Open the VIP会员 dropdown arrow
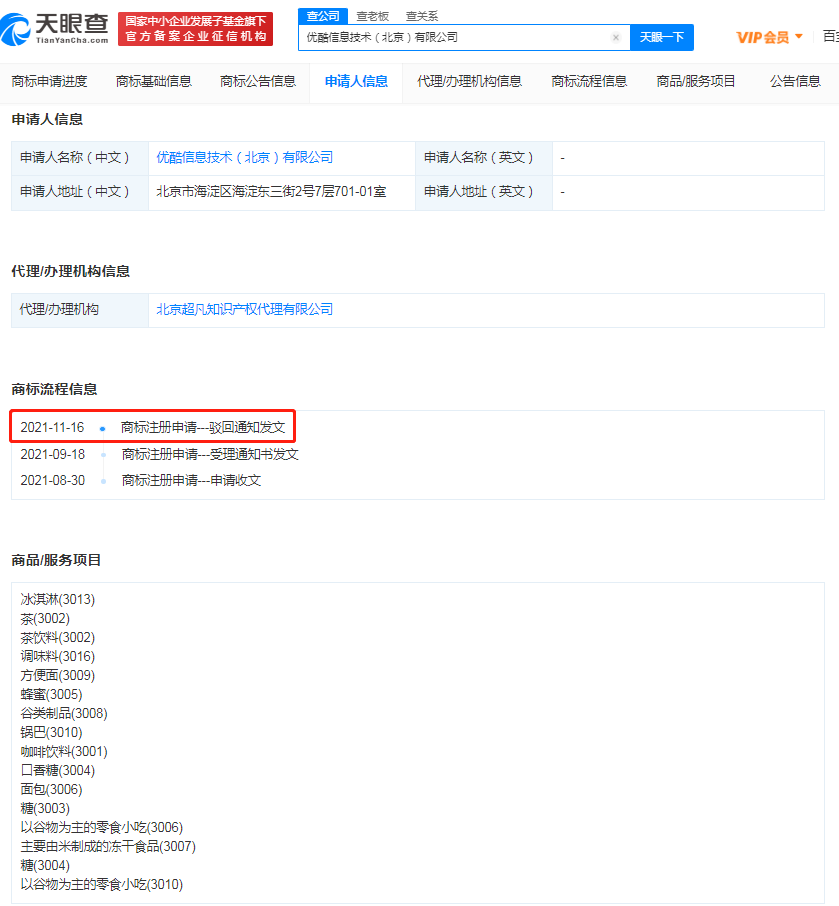The height and width of the screenshot is (906, 839). (x=799, y=36)
